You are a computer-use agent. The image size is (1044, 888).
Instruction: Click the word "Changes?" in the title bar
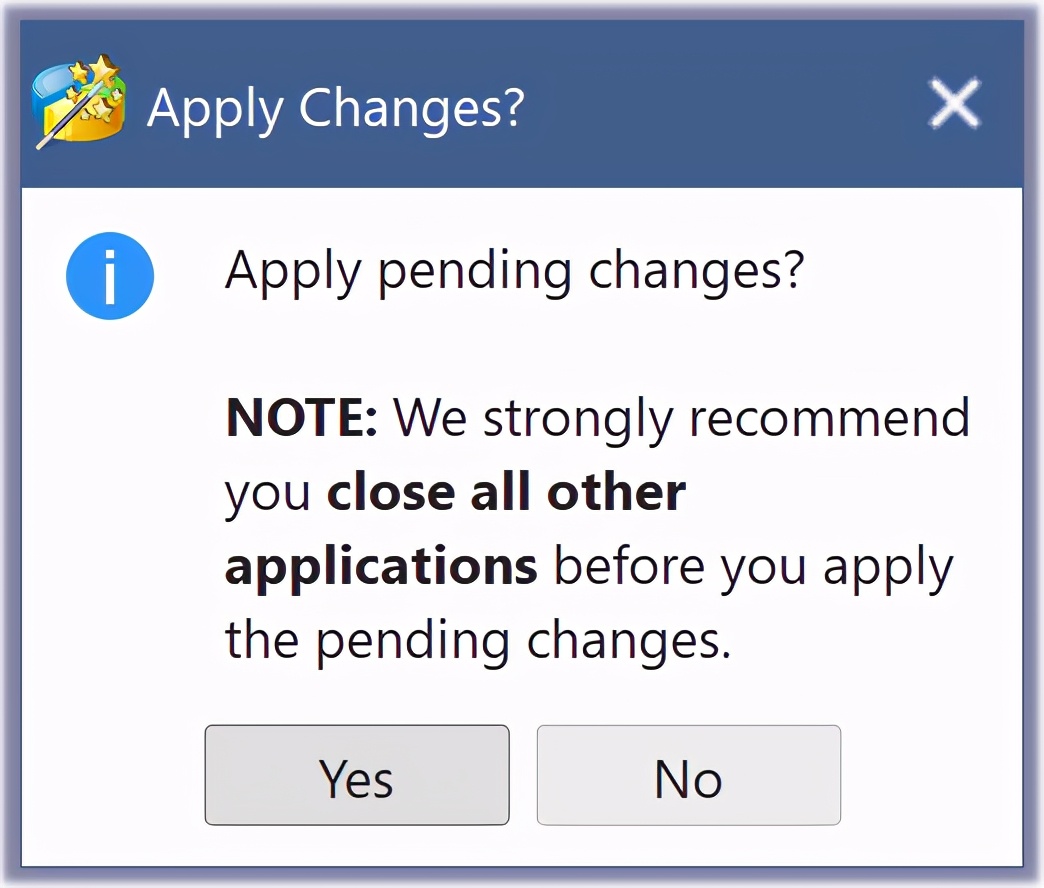(x=411, y=107)
